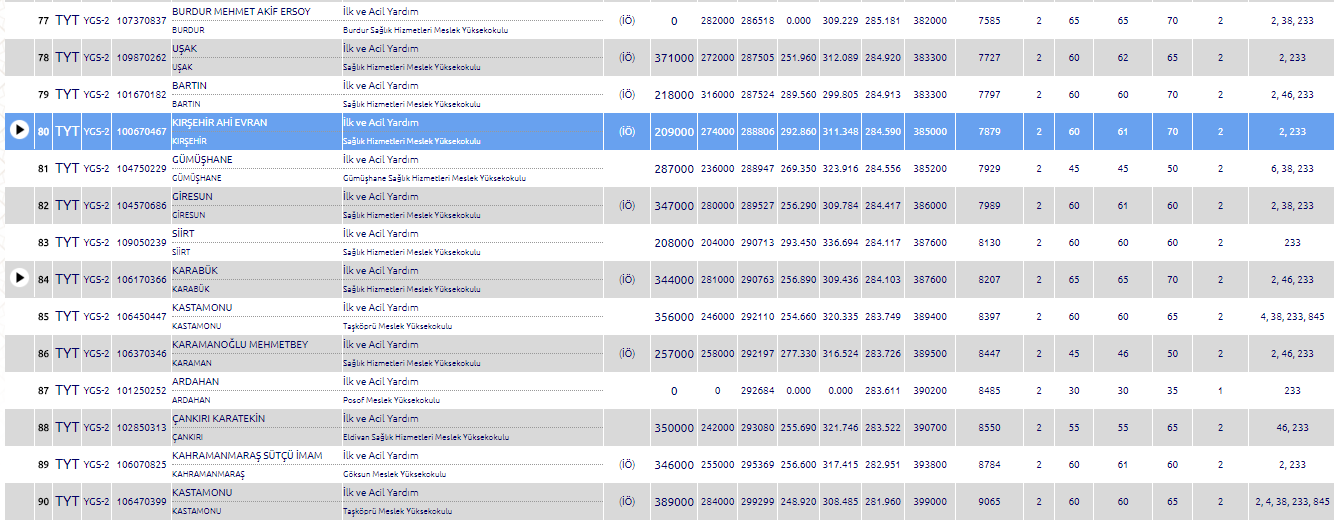
Task: Click the play icon on row 80
Action: tap(19, 130)
